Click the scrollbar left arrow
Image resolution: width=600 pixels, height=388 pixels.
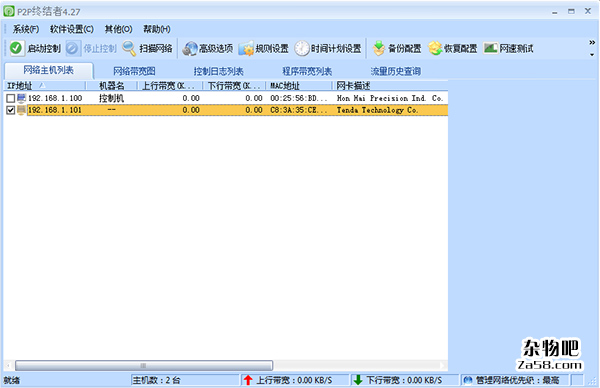9,365
